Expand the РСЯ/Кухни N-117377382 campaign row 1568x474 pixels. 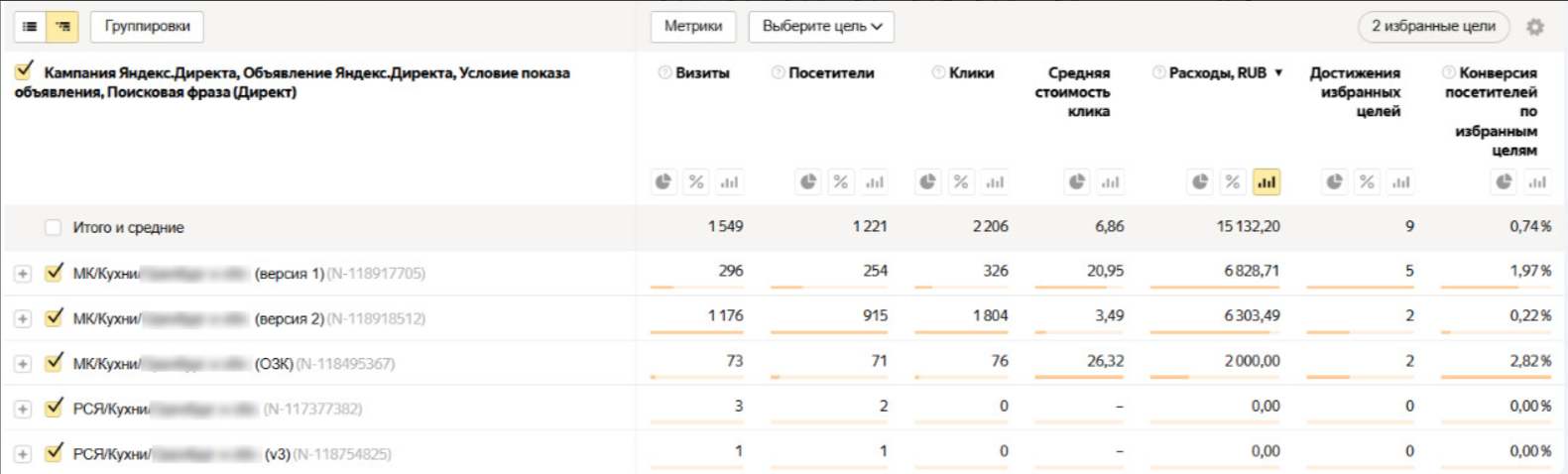click(23, 409)
